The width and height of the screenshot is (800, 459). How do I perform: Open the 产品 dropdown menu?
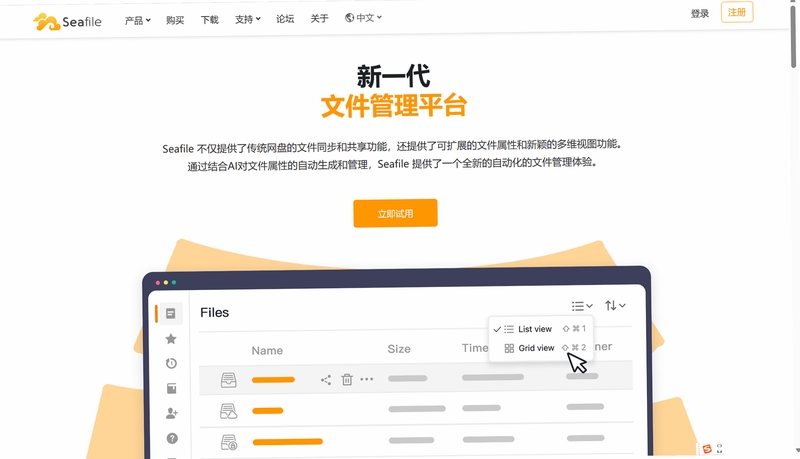(x=137, y=20)
